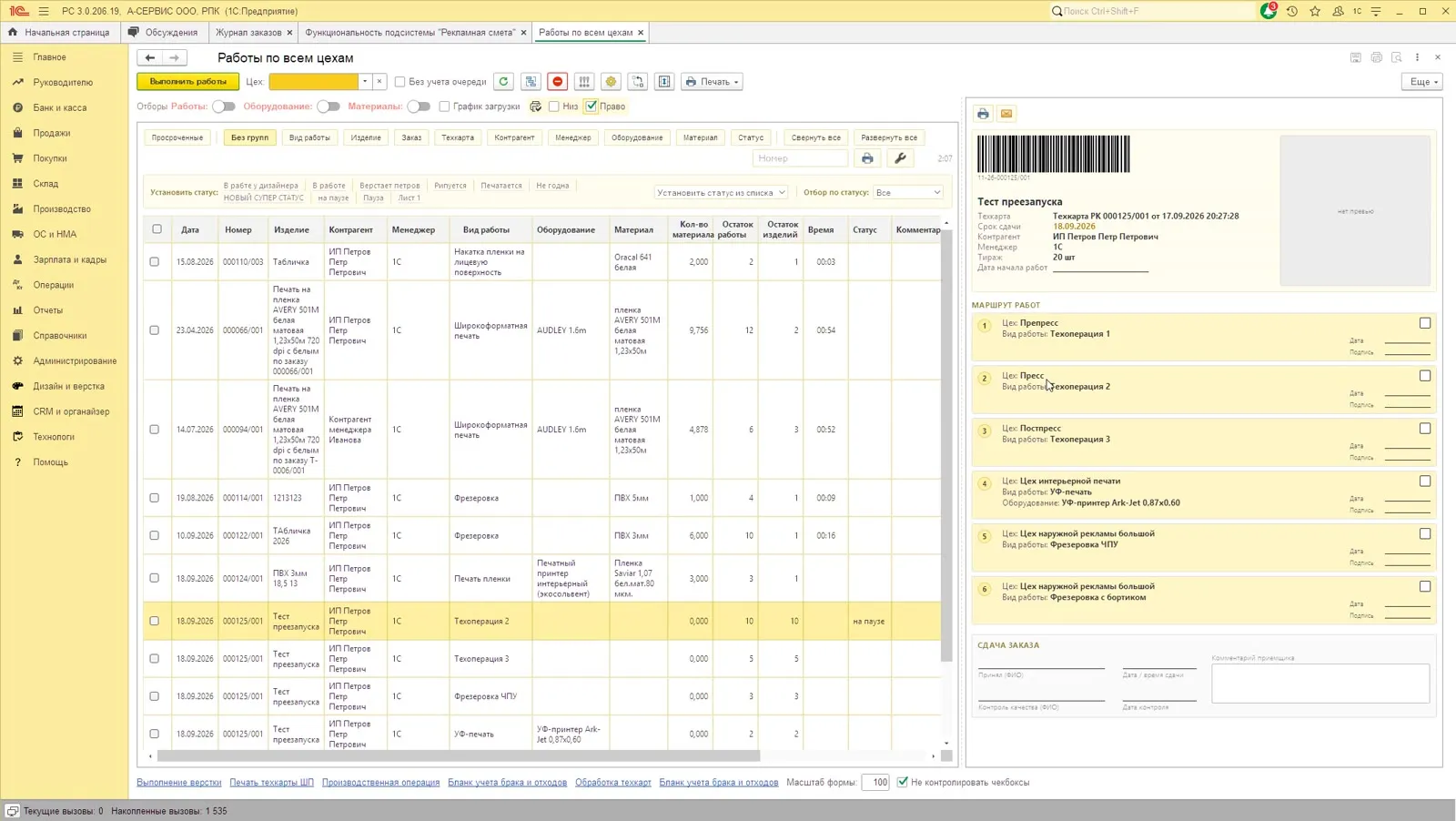
Task: Click the Масштаб формы value field
Action: click(875, 782)
